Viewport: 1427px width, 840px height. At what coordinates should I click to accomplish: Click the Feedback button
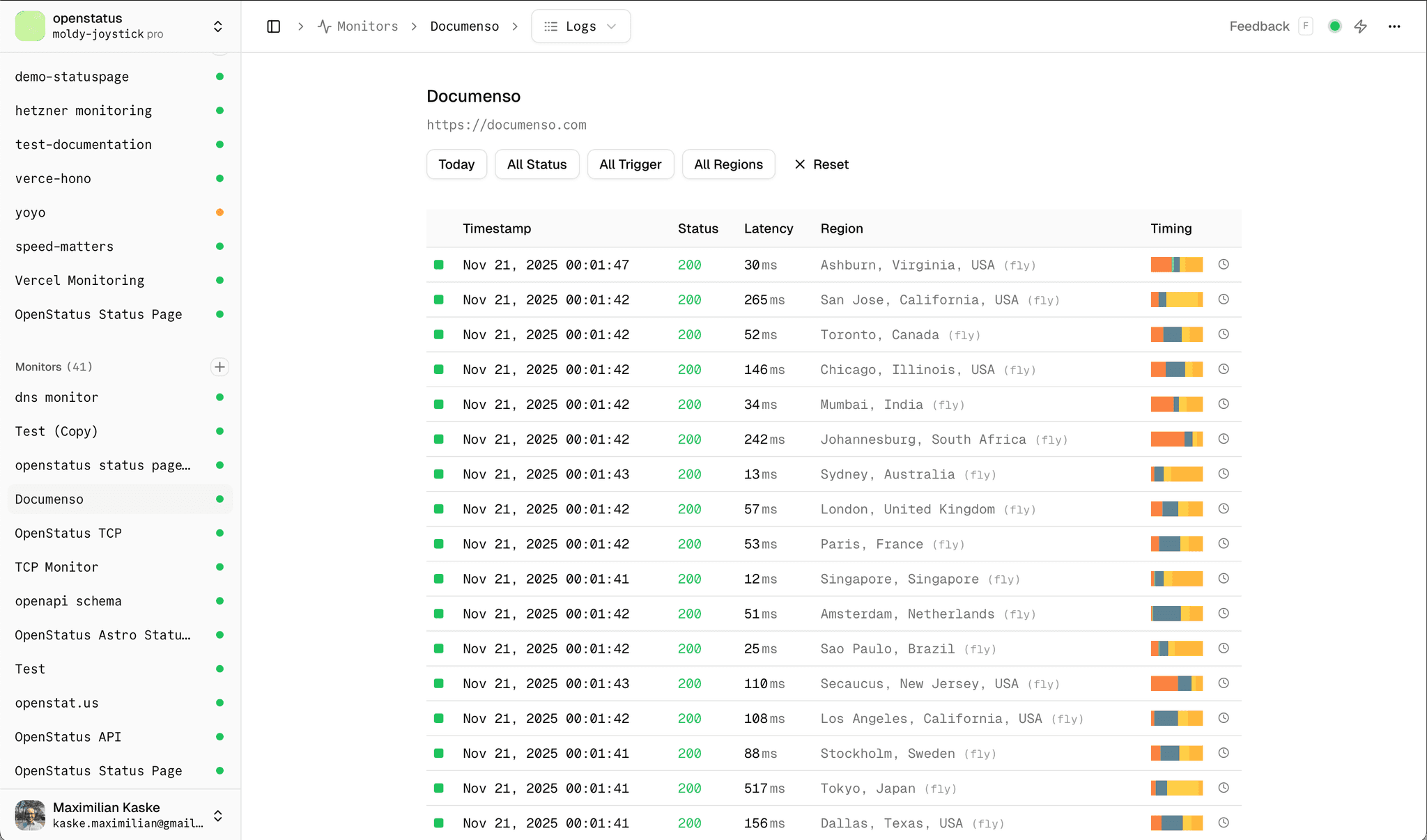[1259, 26]
